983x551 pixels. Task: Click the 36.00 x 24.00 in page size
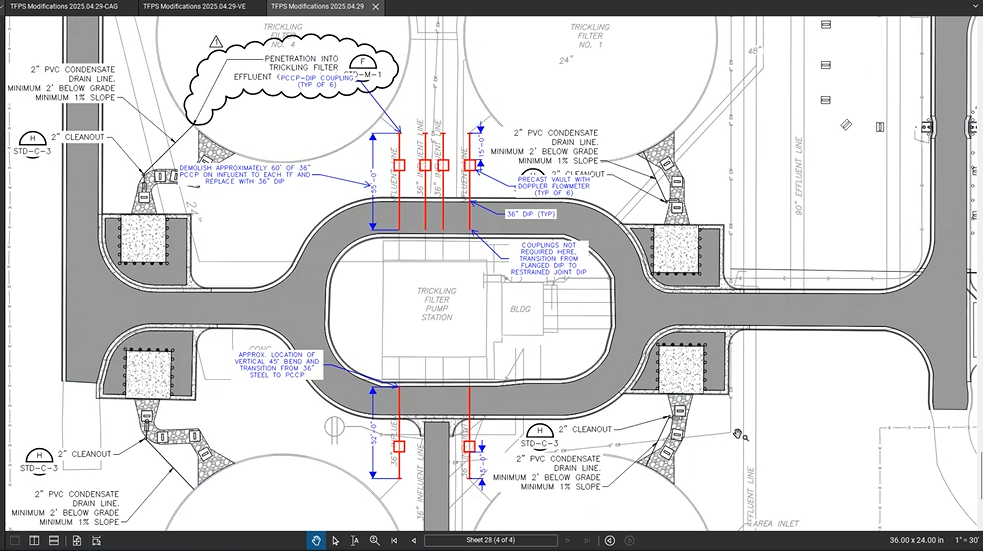[x=915, y=541]
